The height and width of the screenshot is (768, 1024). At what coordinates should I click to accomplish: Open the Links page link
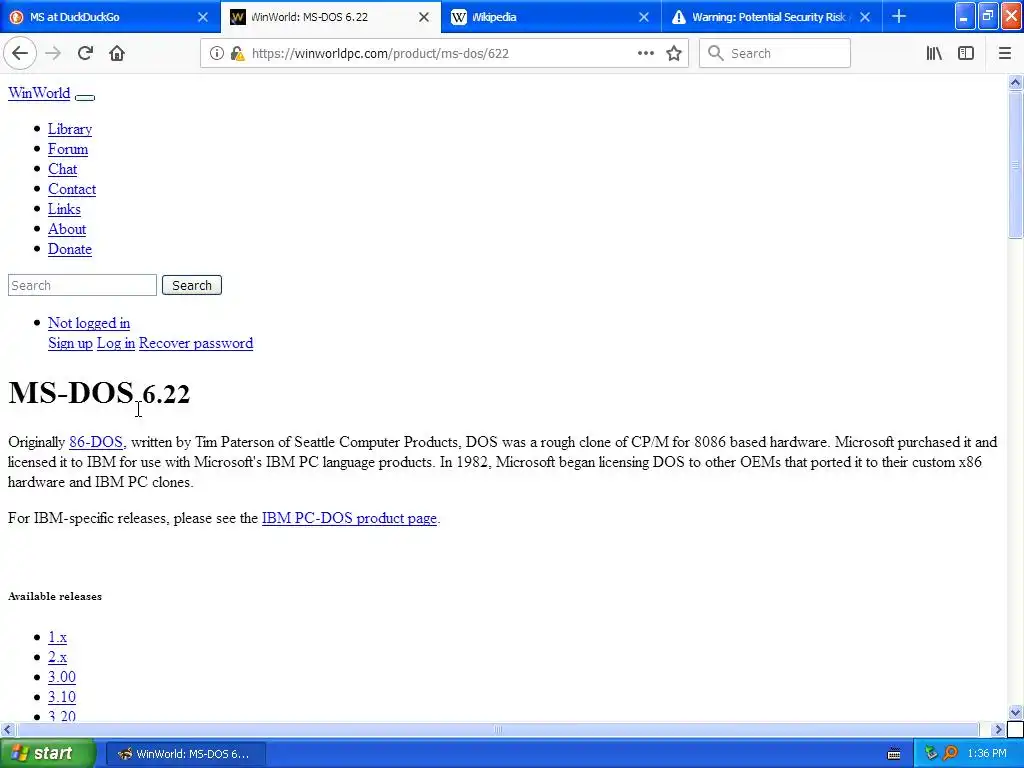click(x=64, y=209)
